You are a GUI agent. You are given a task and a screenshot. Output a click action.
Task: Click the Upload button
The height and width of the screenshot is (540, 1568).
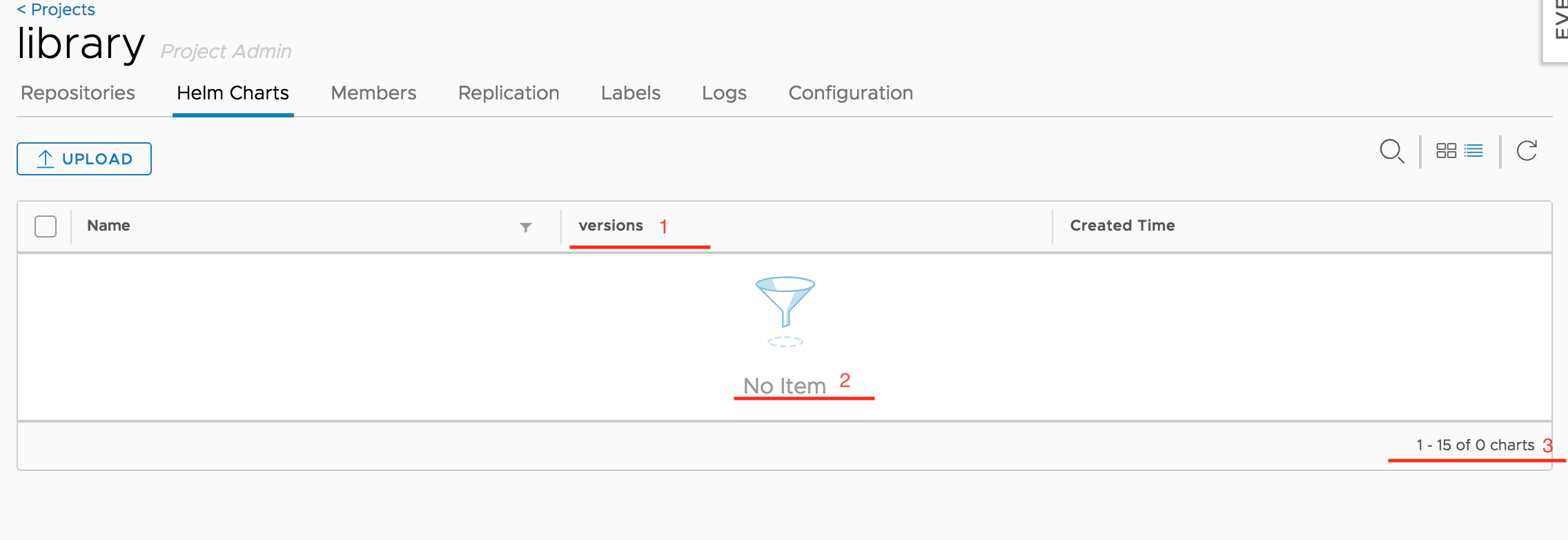84,158
